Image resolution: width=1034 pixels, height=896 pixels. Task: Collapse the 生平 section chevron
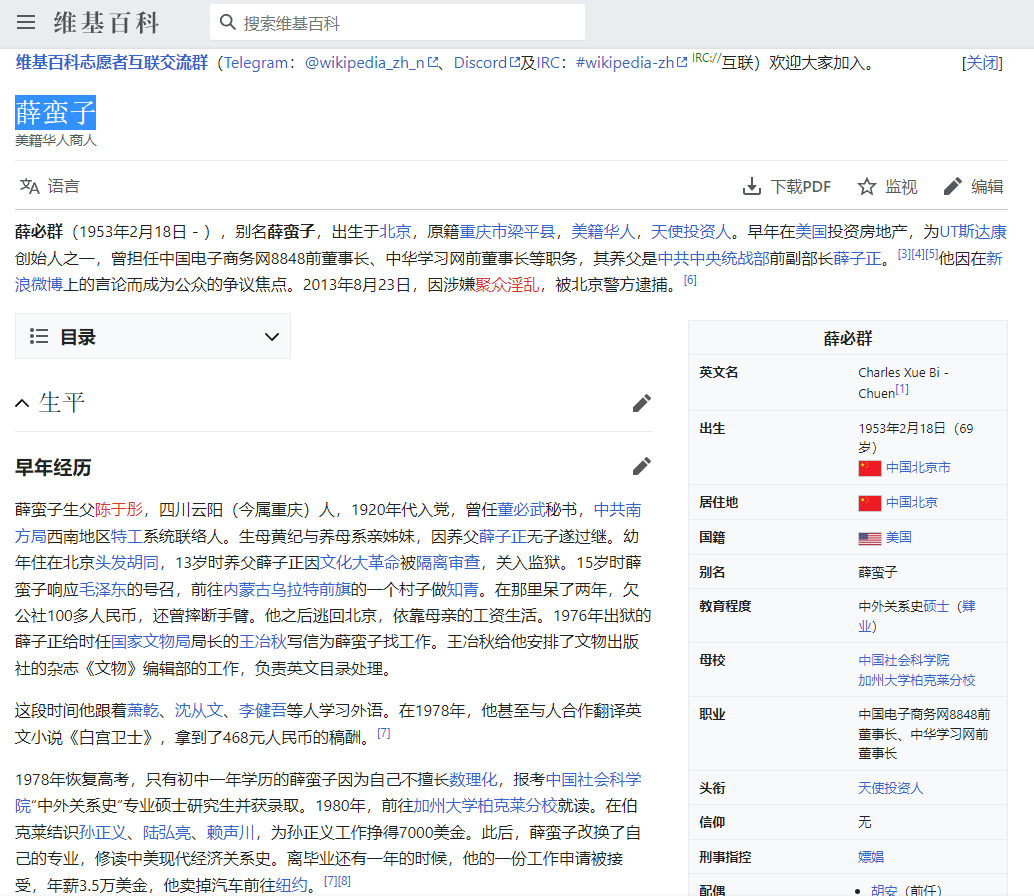click(x=22, y=403)
